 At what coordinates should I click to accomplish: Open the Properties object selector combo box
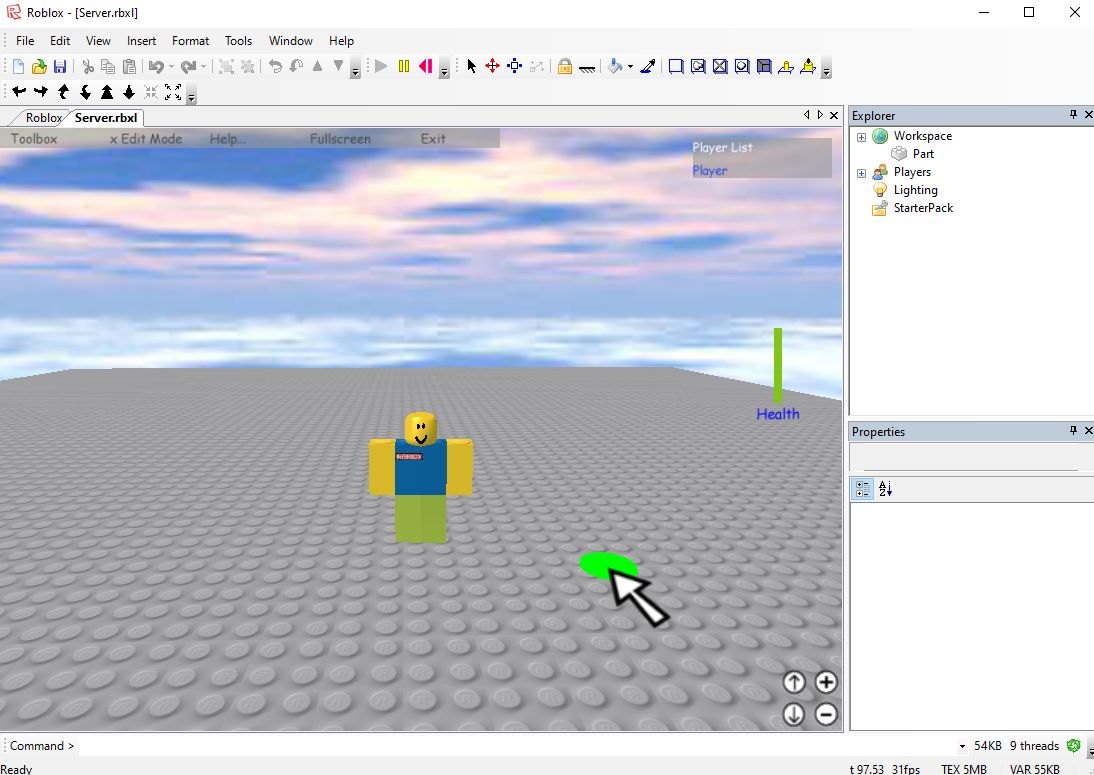[971, 458]
